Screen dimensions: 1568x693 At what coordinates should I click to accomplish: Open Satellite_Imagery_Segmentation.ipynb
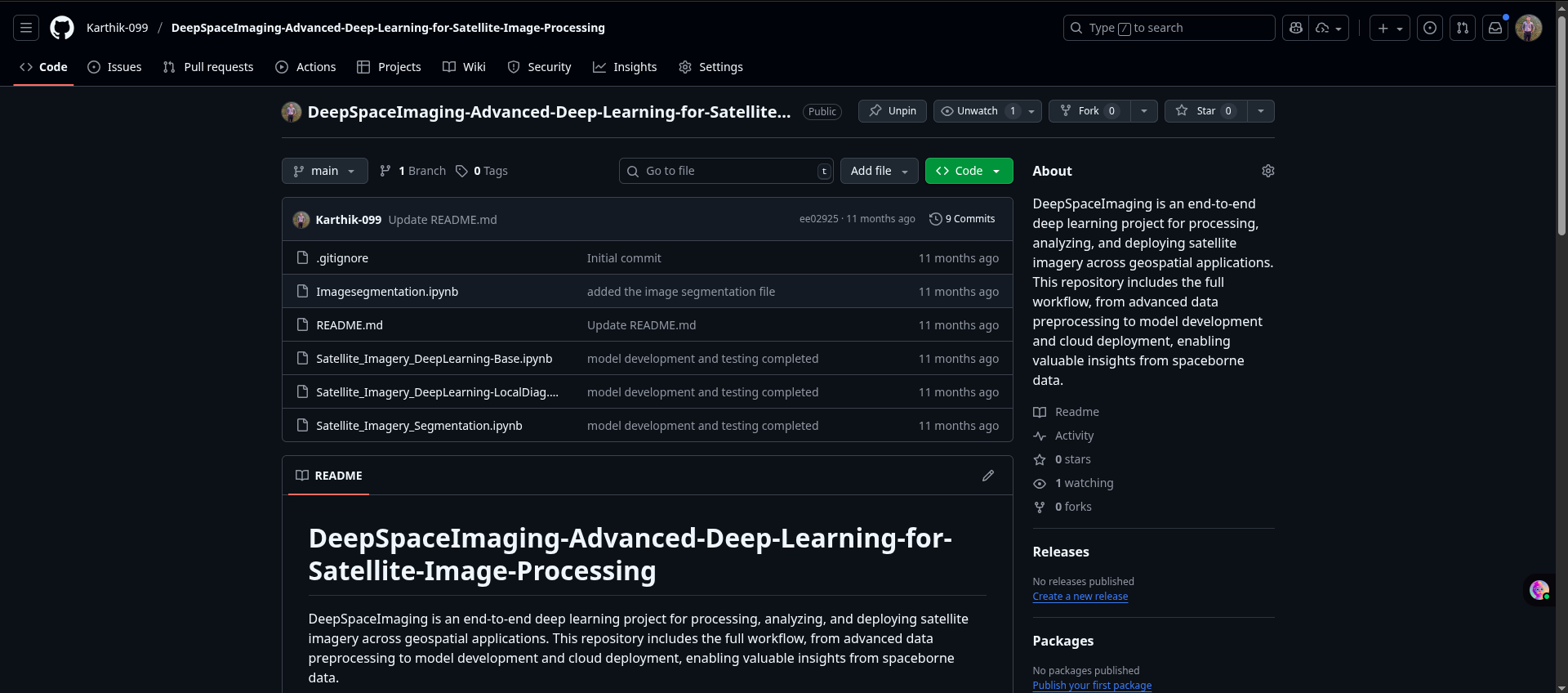[419, 426]
